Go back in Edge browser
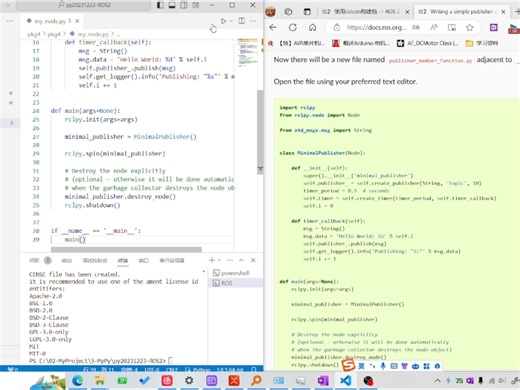 [273, 27]
